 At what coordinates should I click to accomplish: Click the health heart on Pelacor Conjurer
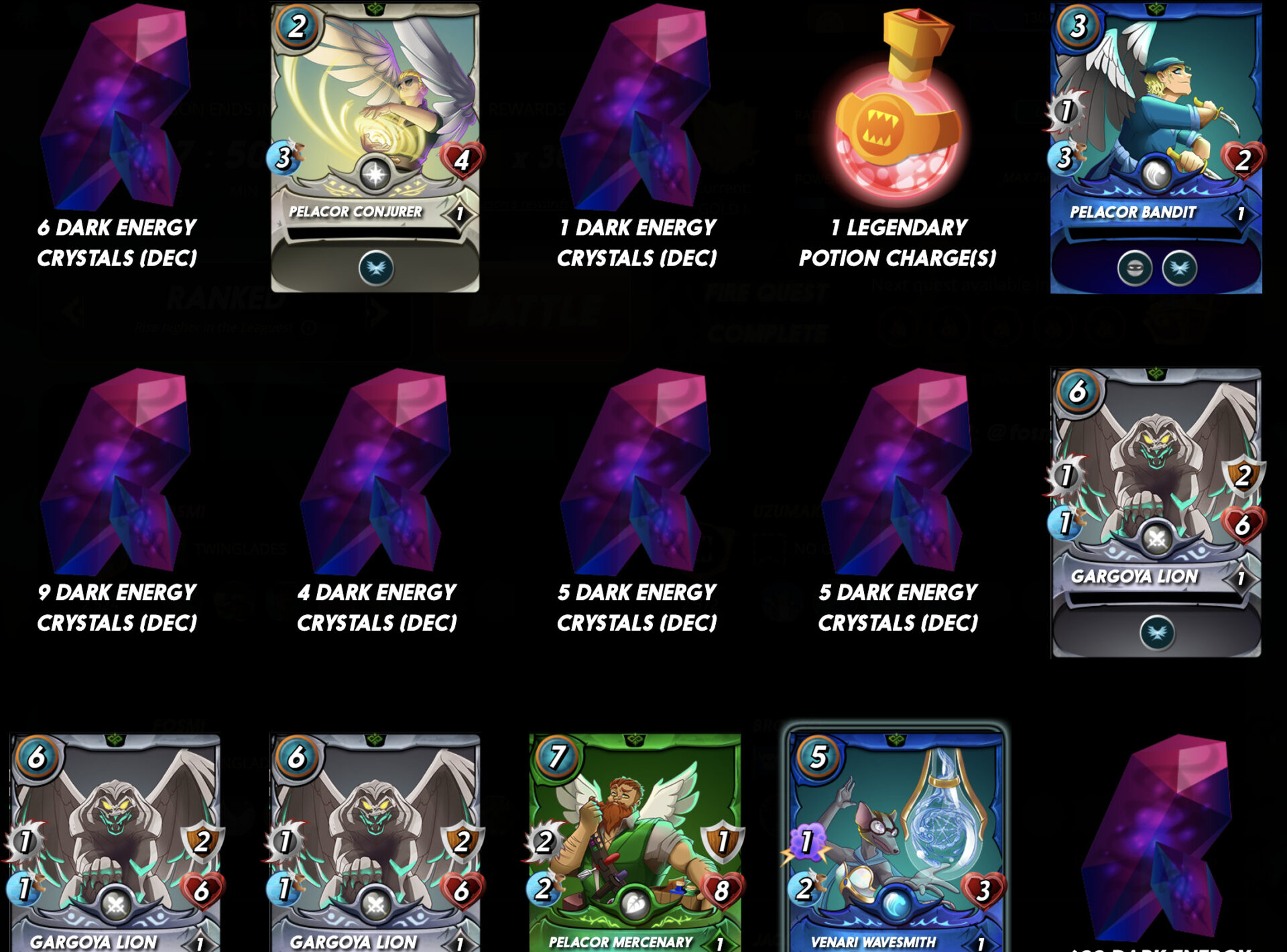click(x=462, y=160)
